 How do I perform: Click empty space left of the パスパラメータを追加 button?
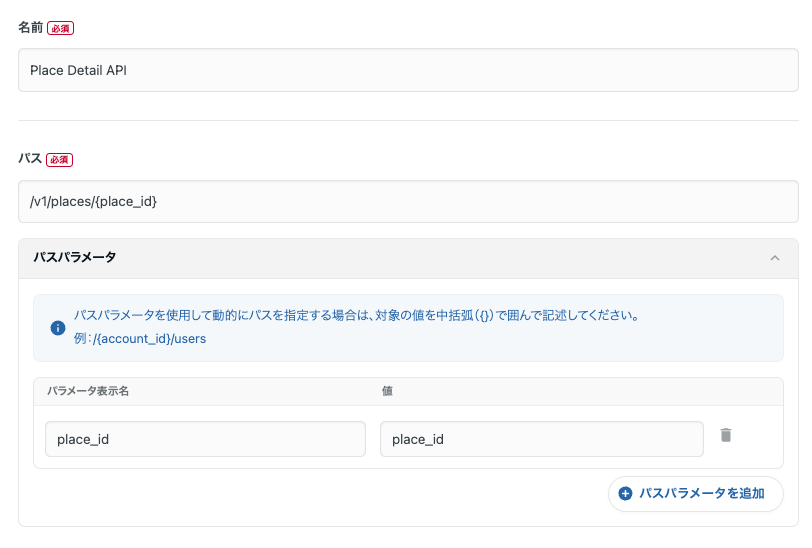click(x=320, y=493)
